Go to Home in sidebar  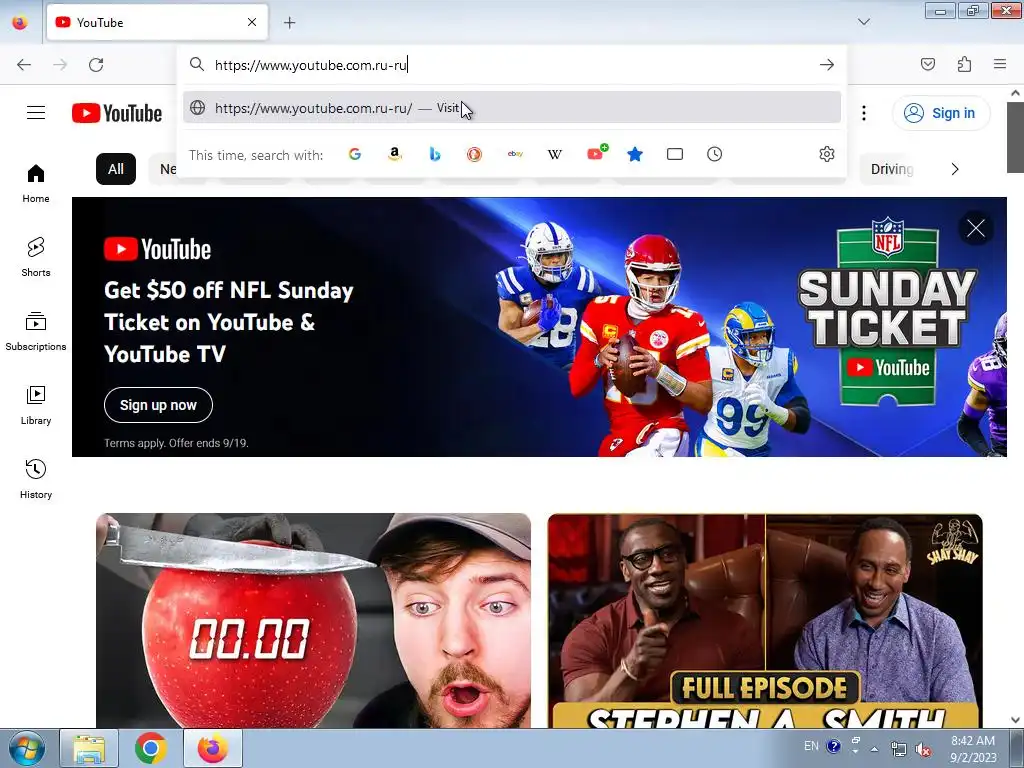click(36, 184)
